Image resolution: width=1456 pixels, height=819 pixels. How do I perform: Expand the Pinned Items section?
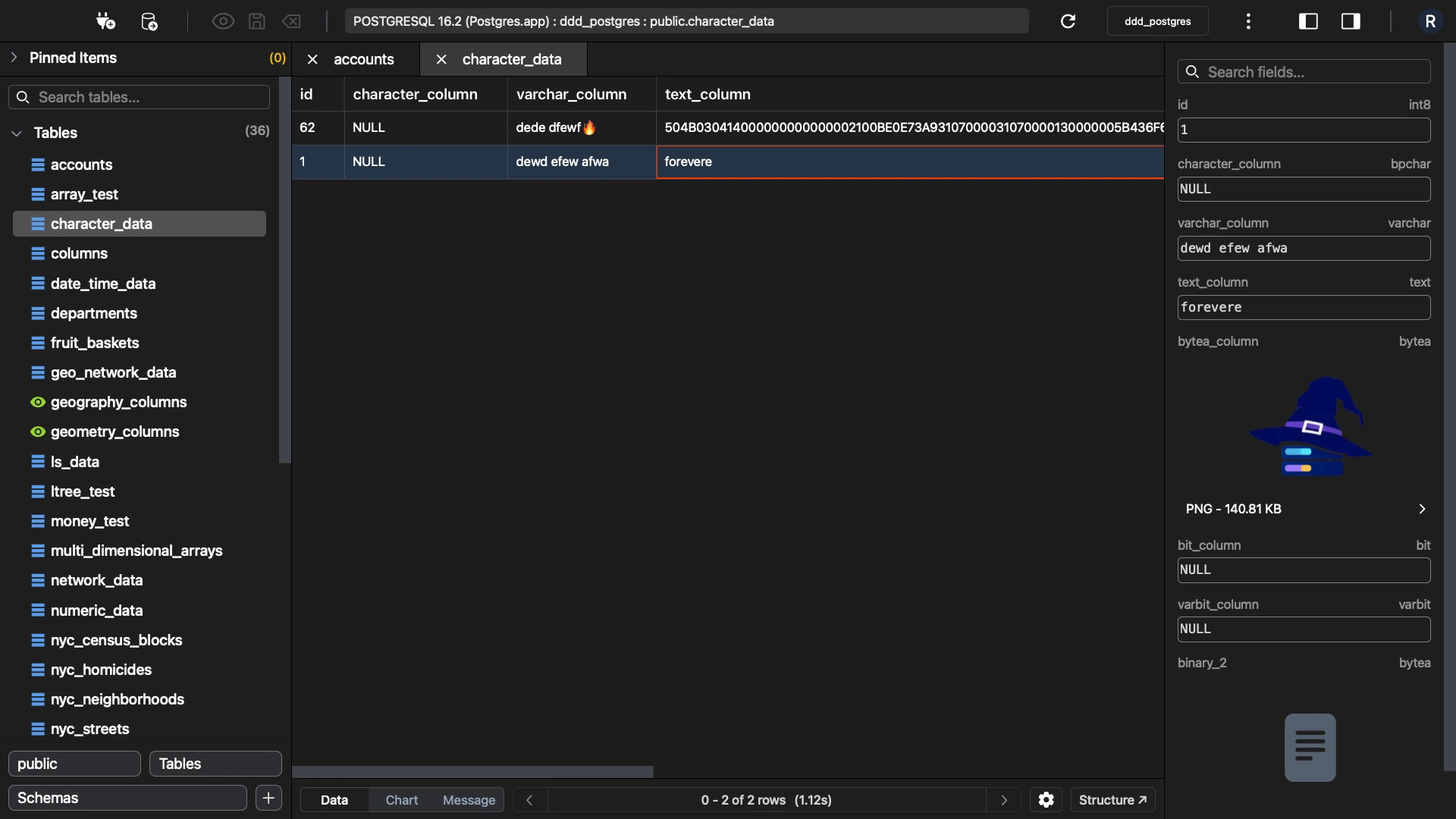[14, 58]
